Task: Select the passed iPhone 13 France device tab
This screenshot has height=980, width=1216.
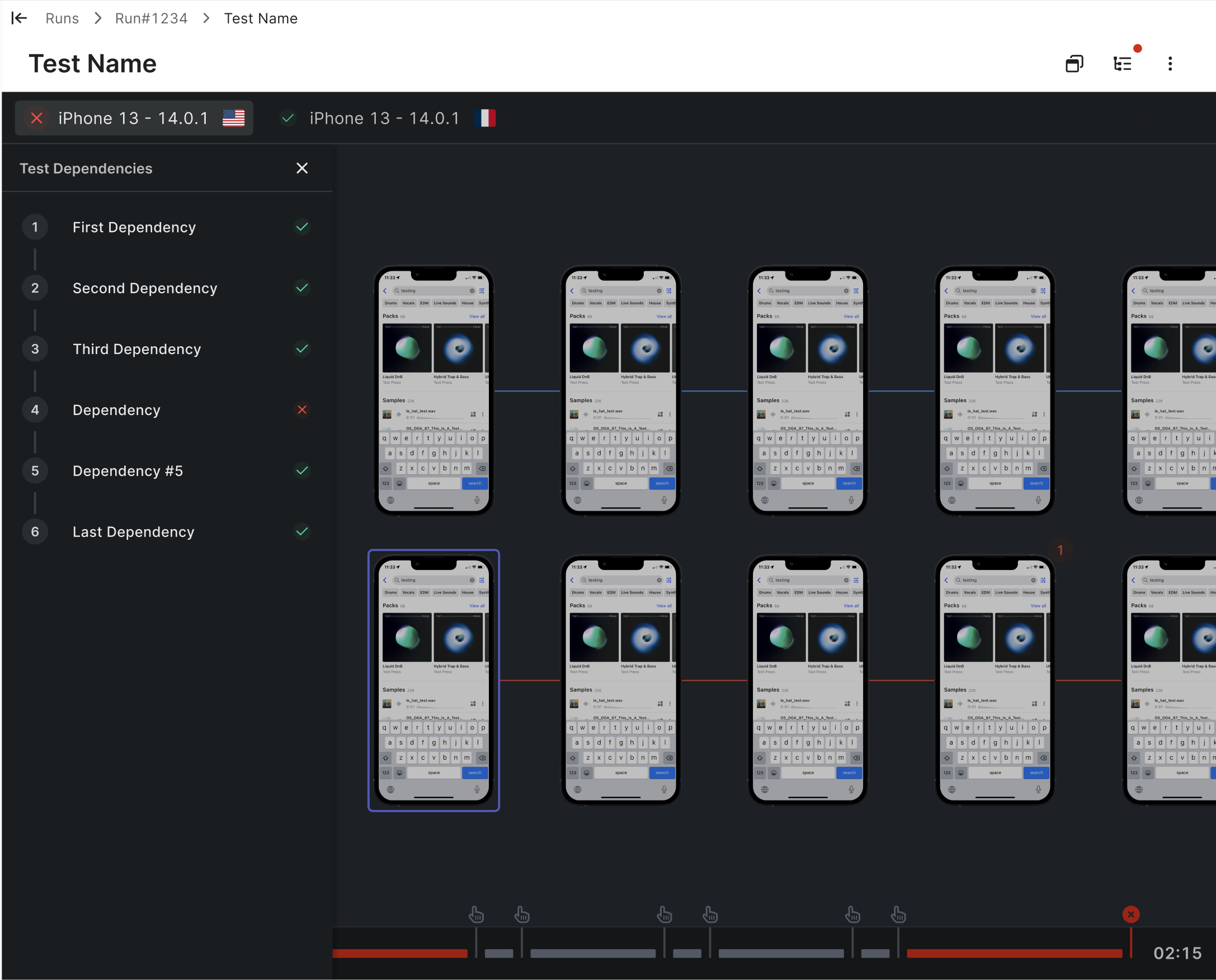Action: coord(387,118)
